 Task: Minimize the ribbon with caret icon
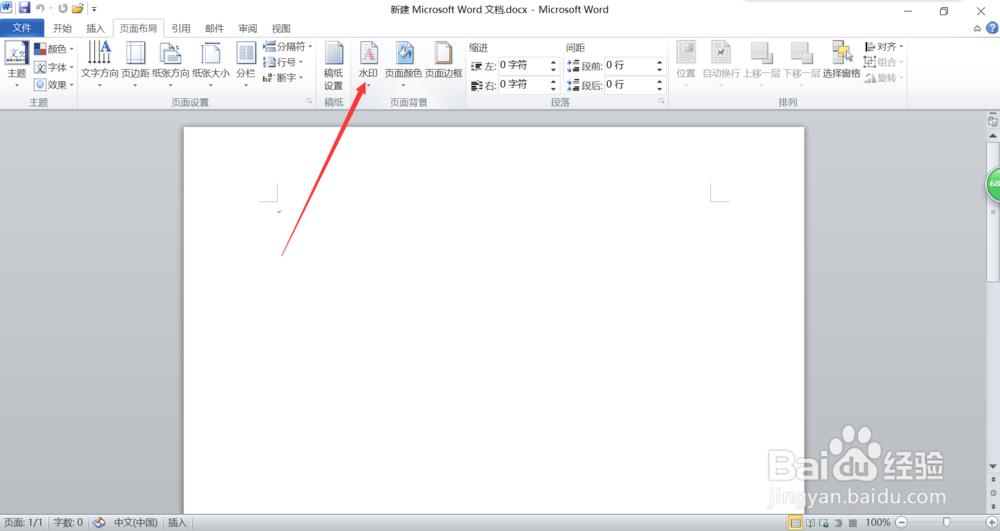click(x=977, y=28)
